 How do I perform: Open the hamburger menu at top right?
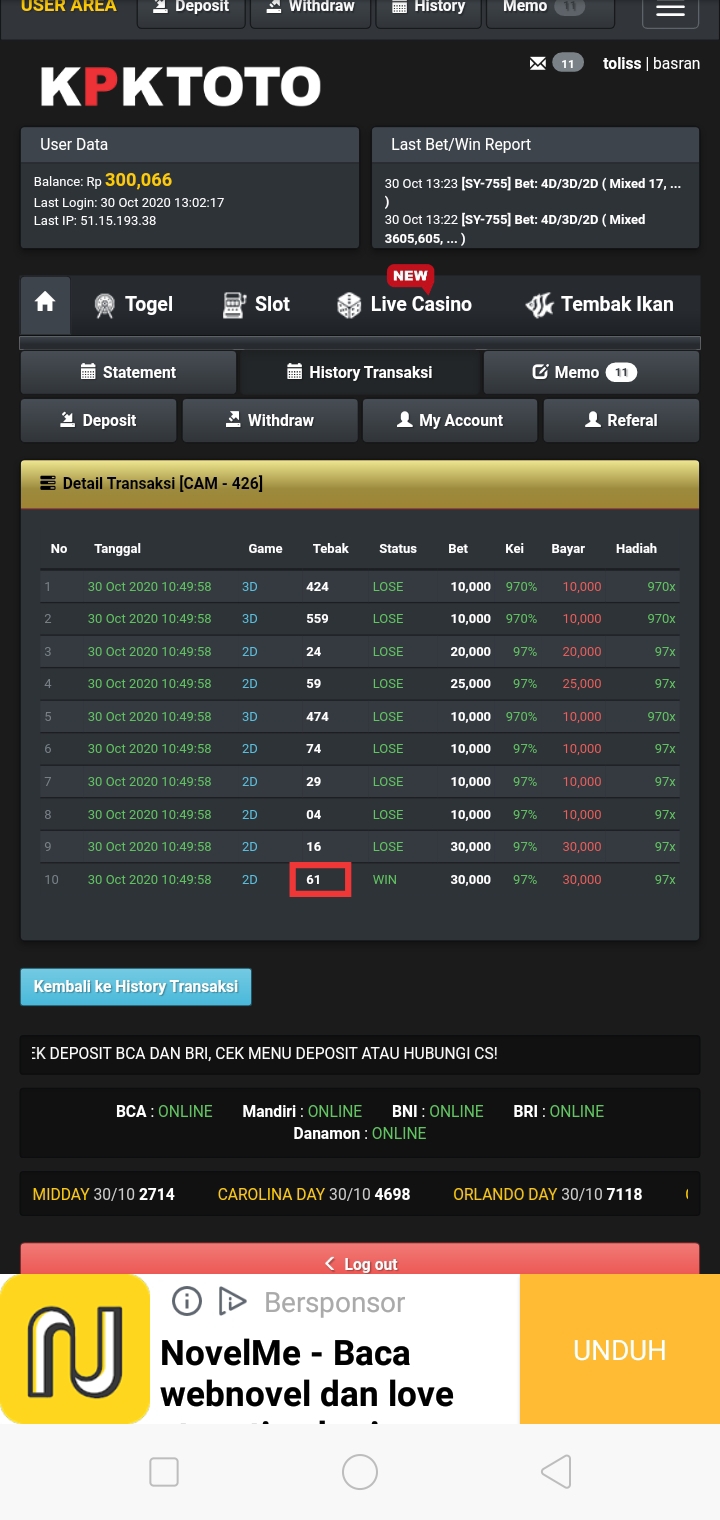tap(670, 10)
